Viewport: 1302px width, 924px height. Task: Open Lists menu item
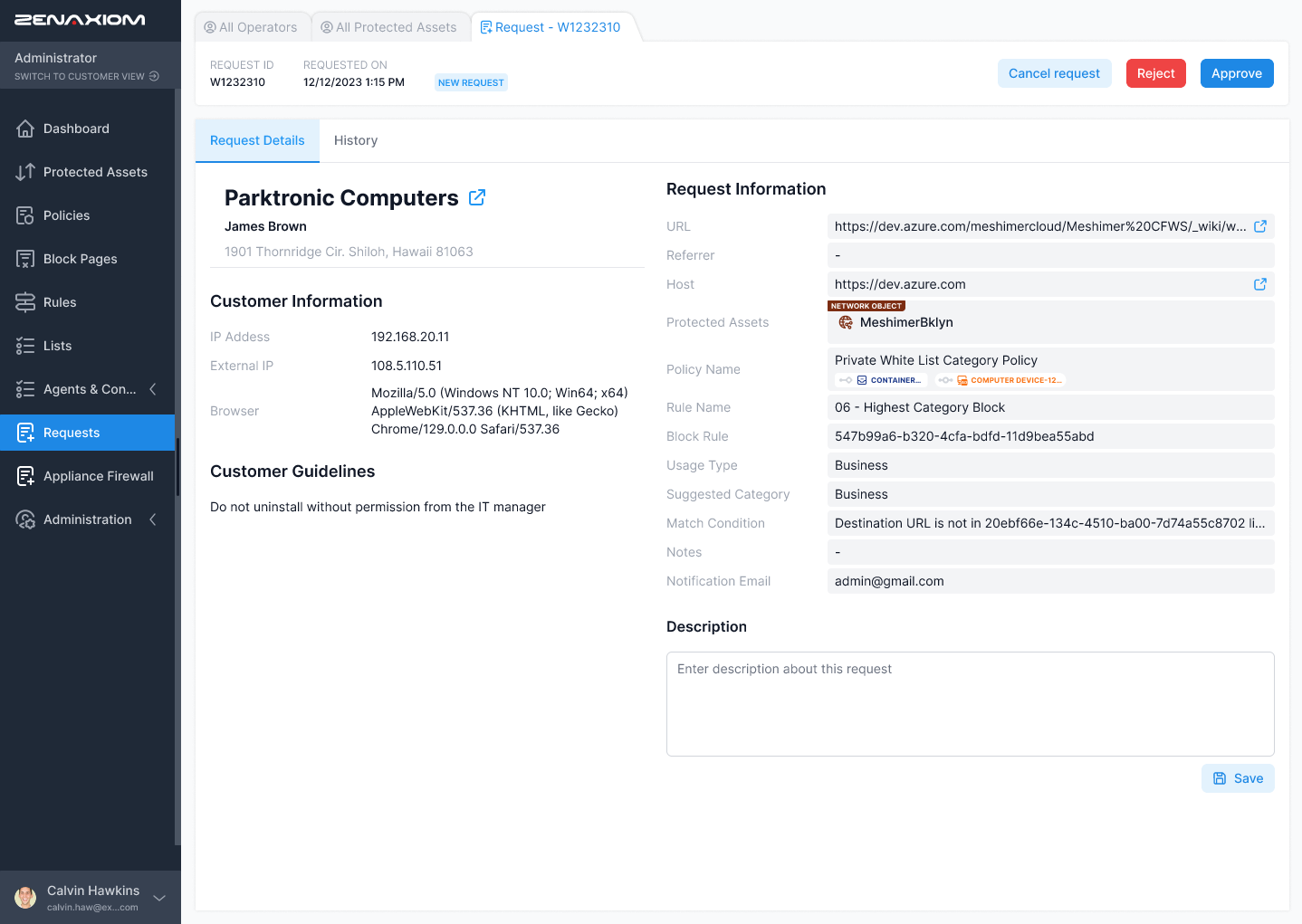click(87, 346)
